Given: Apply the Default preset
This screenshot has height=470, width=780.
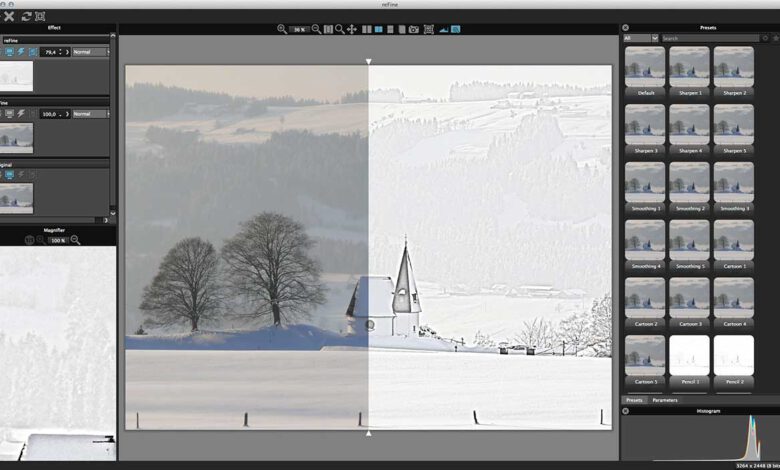Looking at the screenshot, I should (645, 71).
